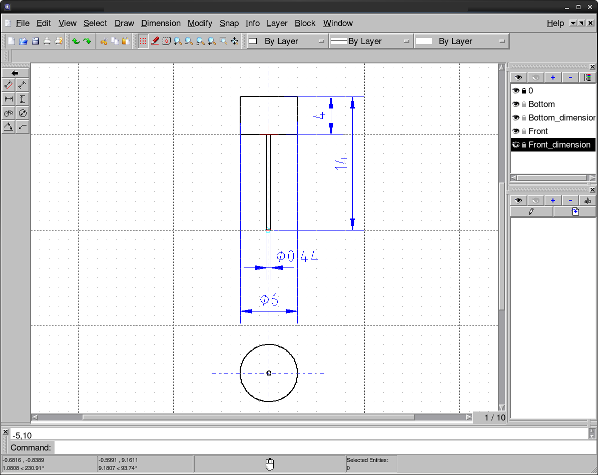Select the Diametric dimension tool
Screen dimensions: 598x475
pos(23,113)
